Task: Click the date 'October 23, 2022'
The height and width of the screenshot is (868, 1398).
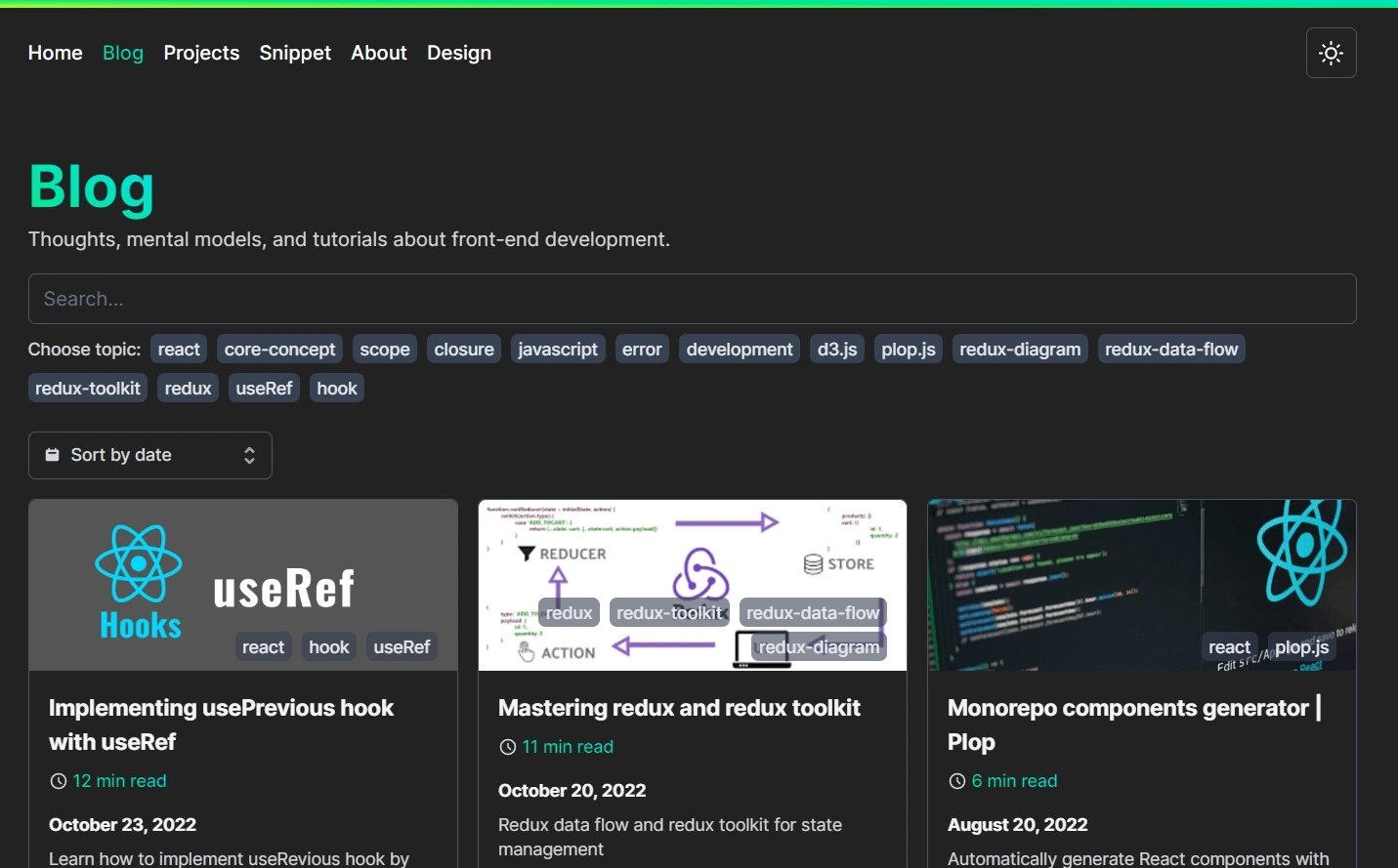Action: click(122, 825)
